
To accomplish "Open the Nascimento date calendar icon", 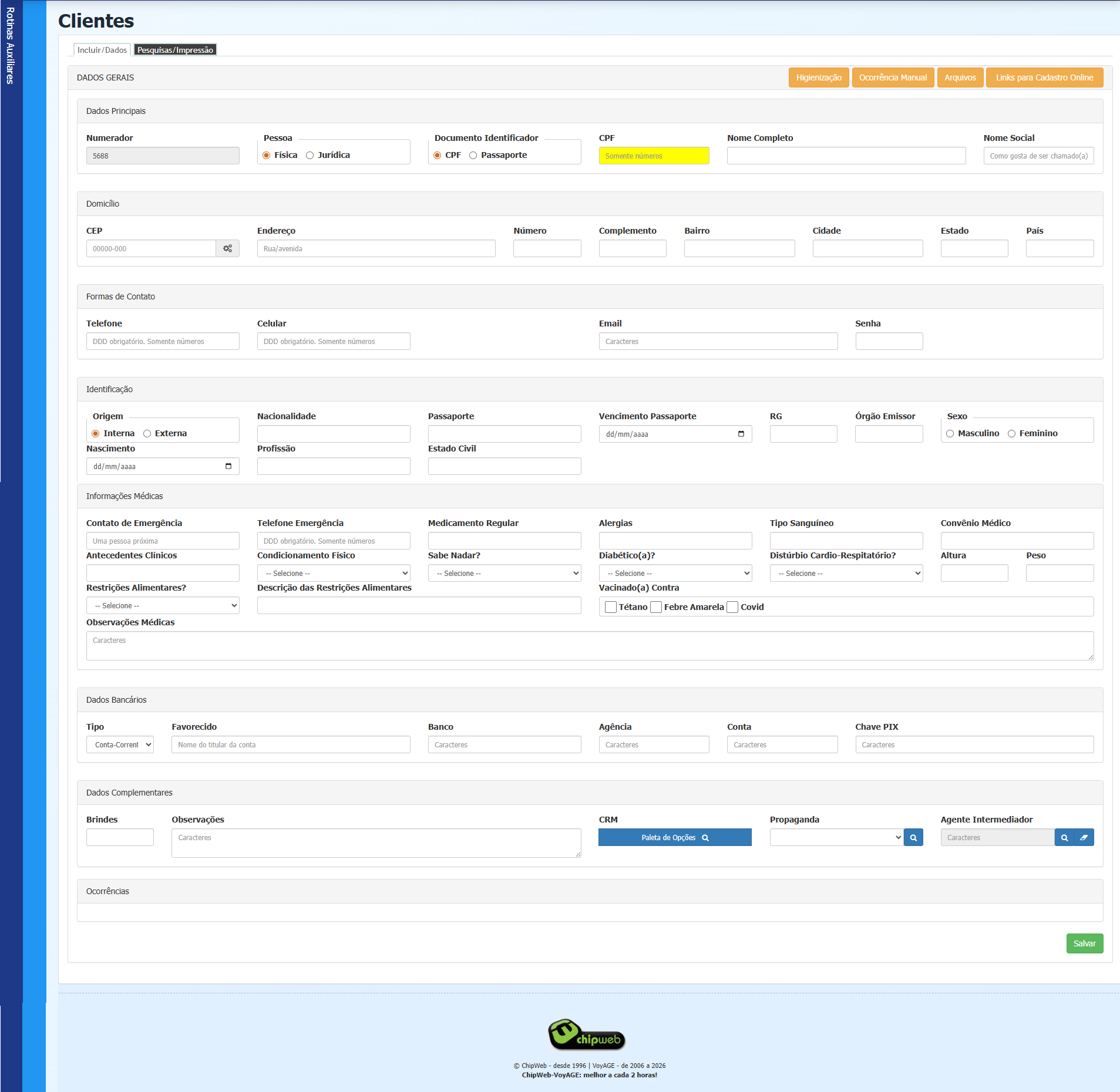I will [228, 466].
